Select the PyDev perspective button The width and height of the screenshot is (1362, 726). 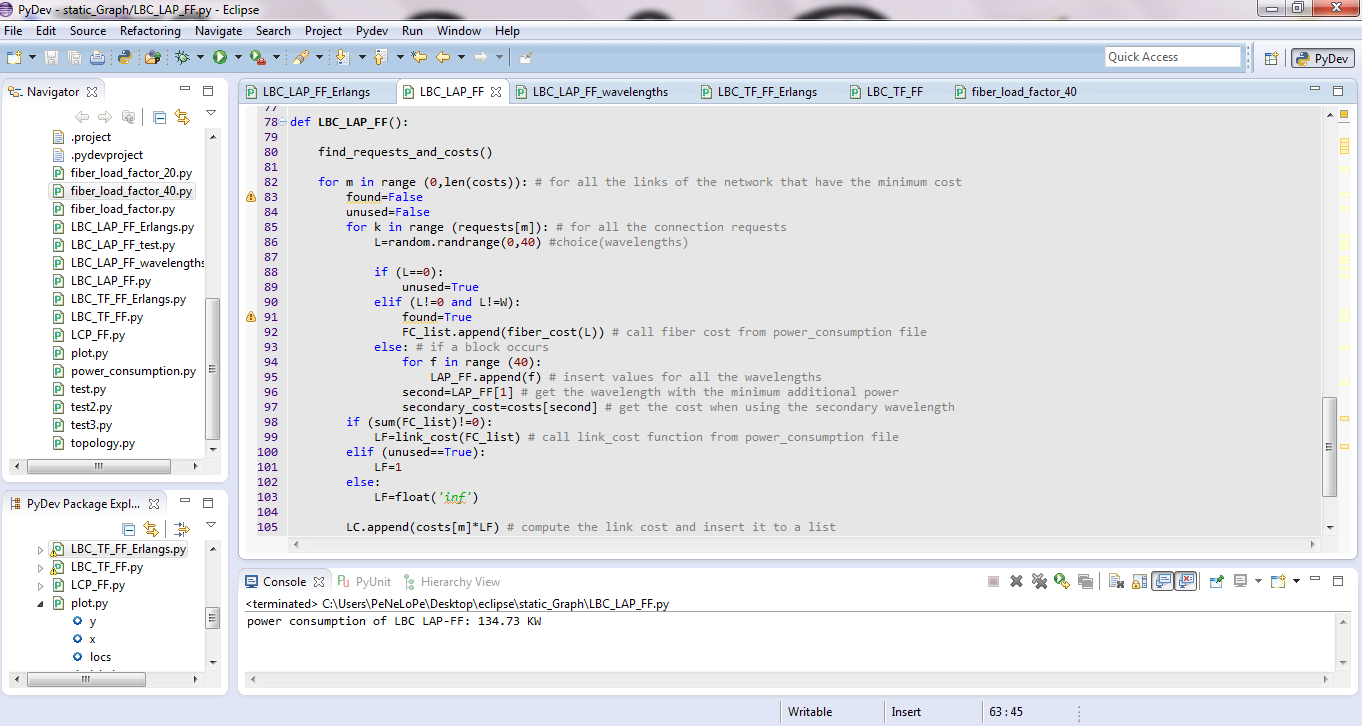pyautogui.click(x=1322, y=58)
